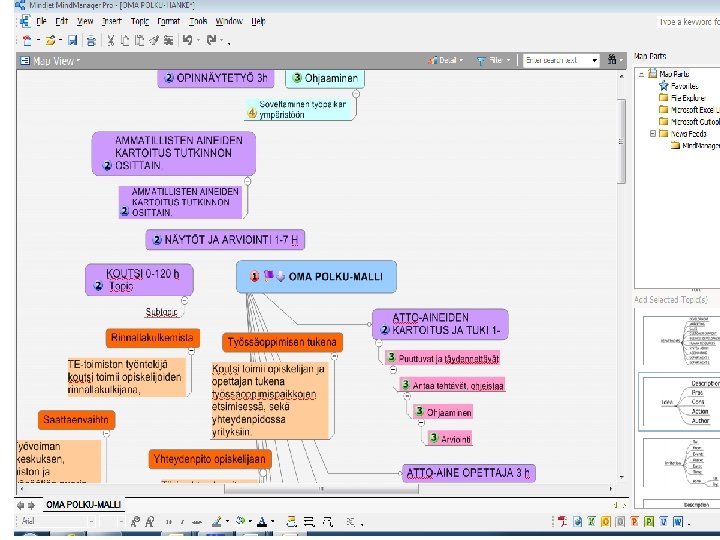Select the OMA POLKU-MALLI central topic
The image size is (720, 540).
click(x=316, y=276)
